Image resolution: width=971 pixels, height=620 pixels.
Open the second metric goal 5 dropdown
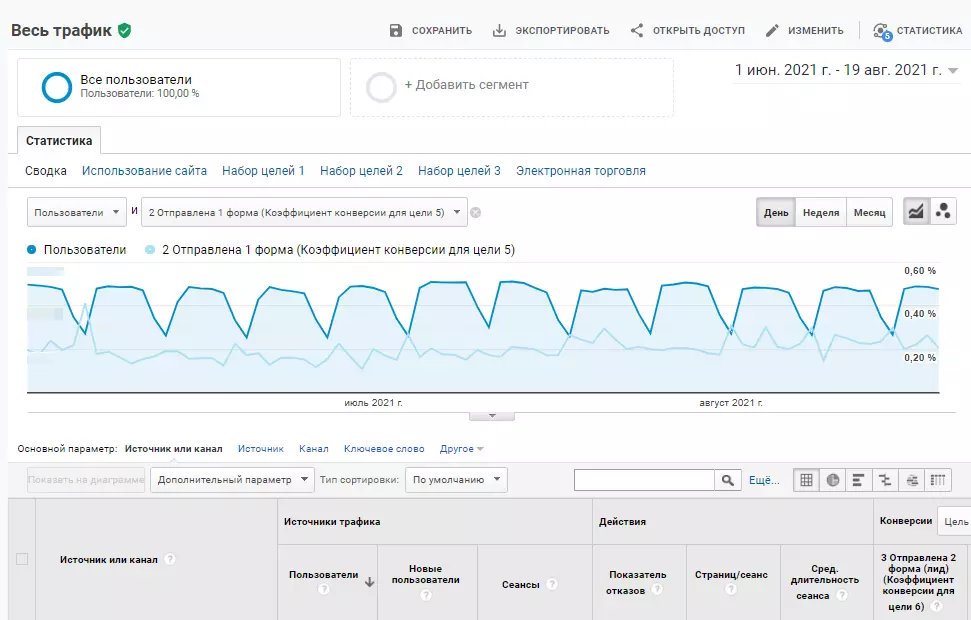[305, 212]
